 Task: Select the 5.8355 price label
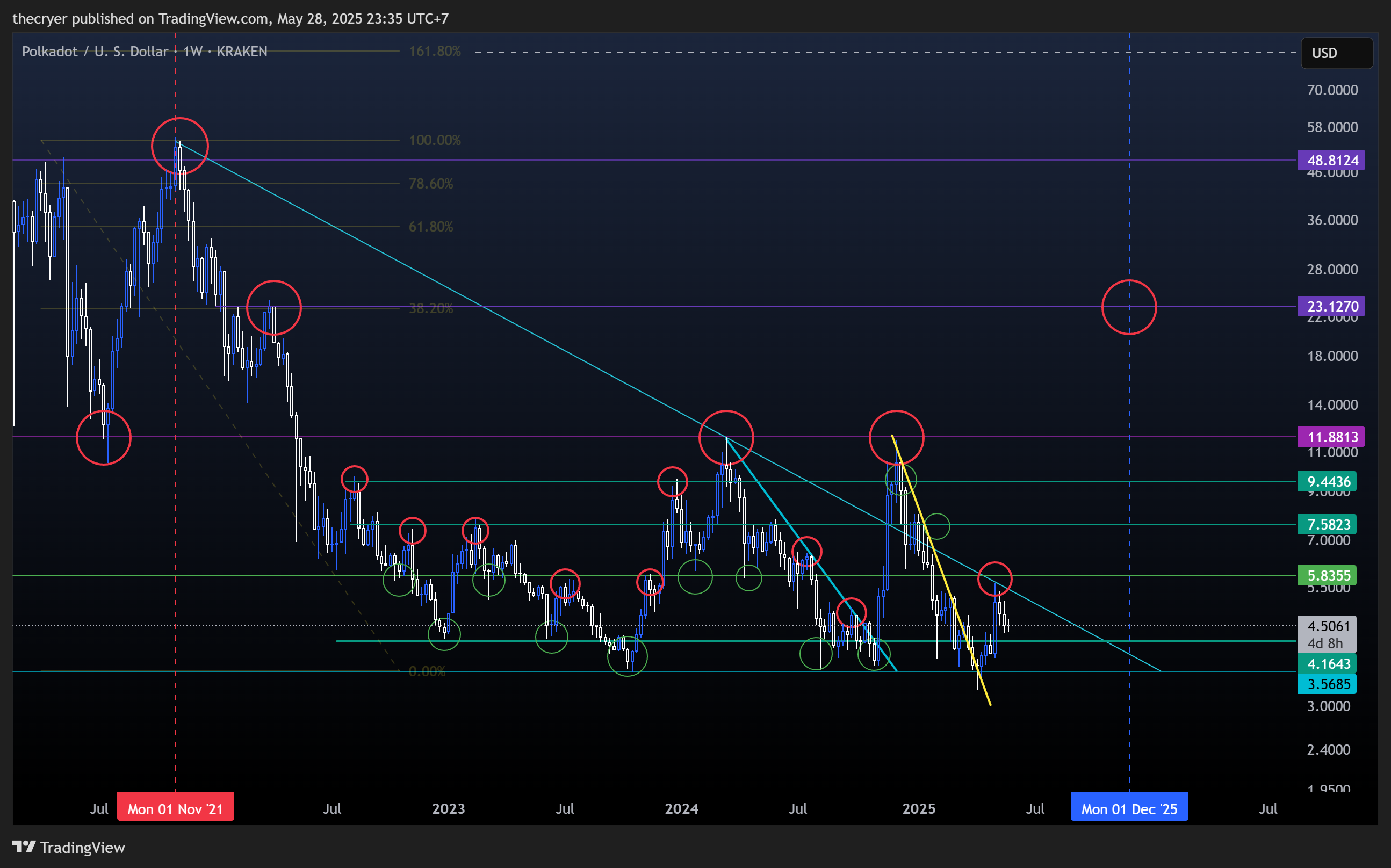(x=1327, y=575)
